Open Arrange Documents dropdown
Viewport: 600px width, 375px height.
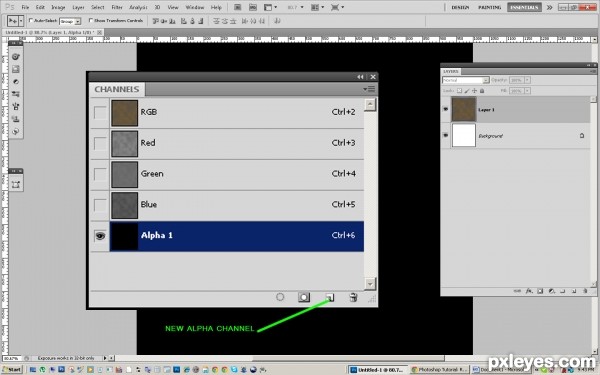pos(318,7)
